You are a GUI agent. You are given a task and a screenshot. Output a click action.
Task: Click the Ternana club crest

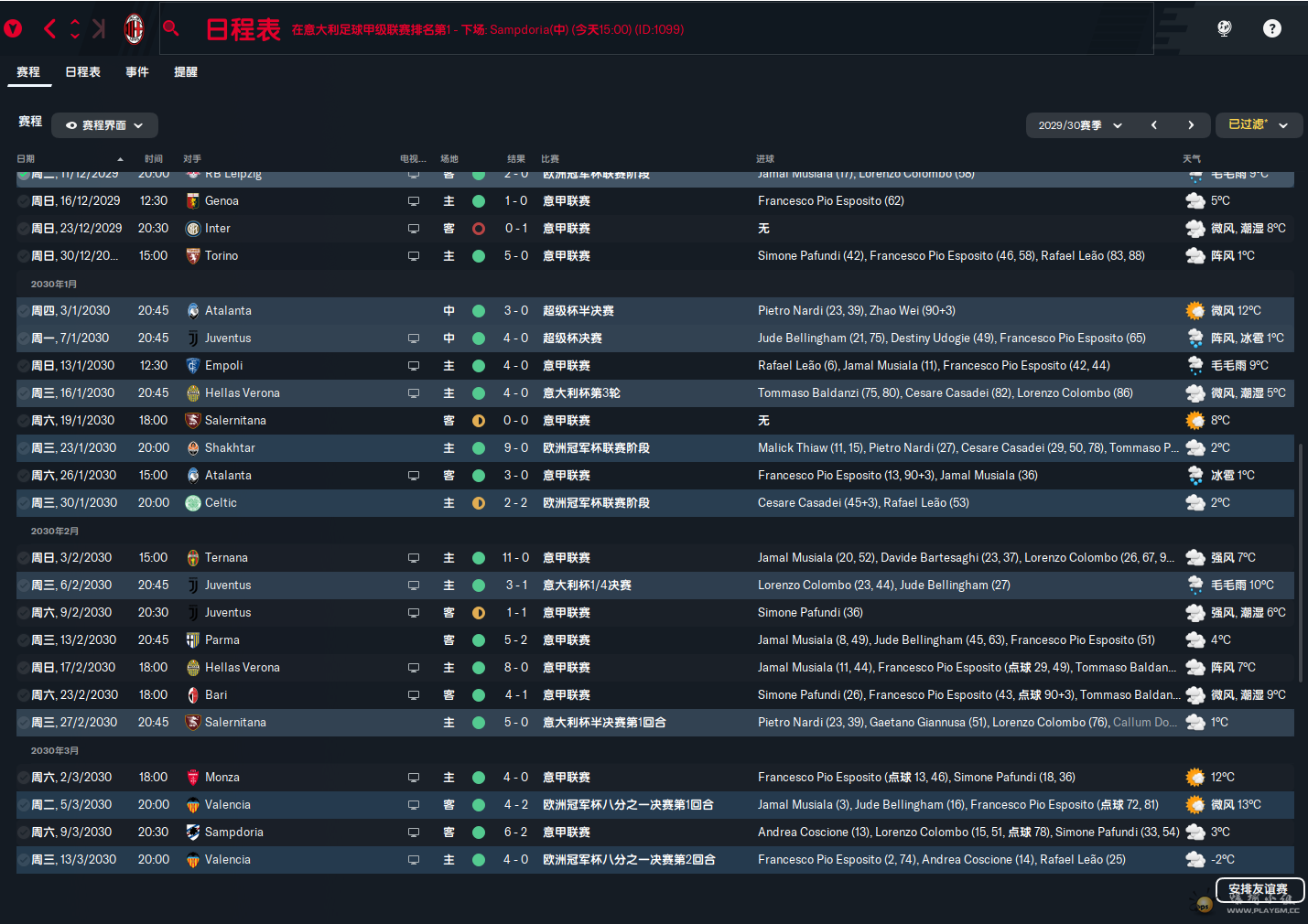point(193,558)
